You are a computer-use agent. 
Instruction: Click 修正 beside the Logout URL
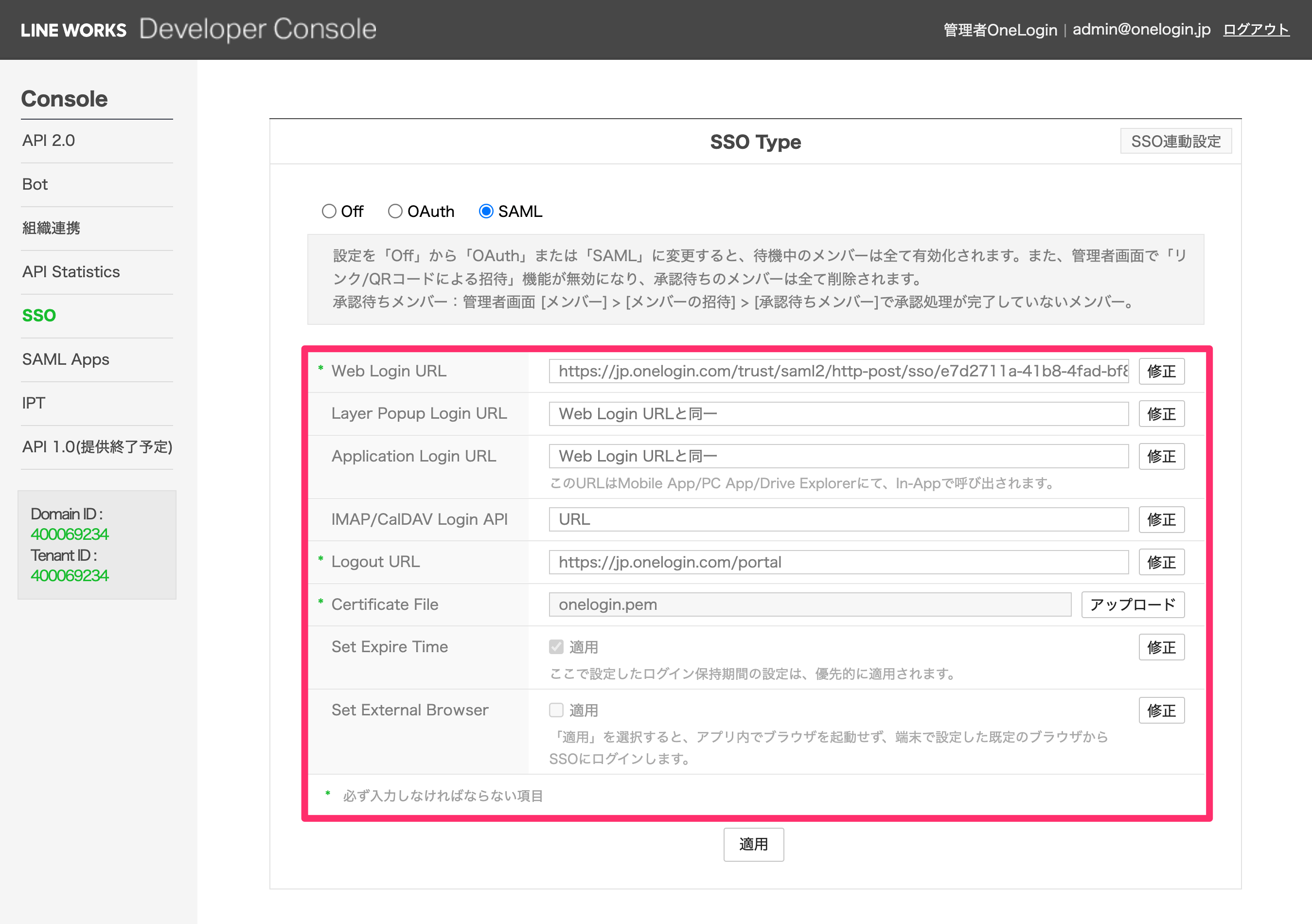click(x=1161, y=562)
